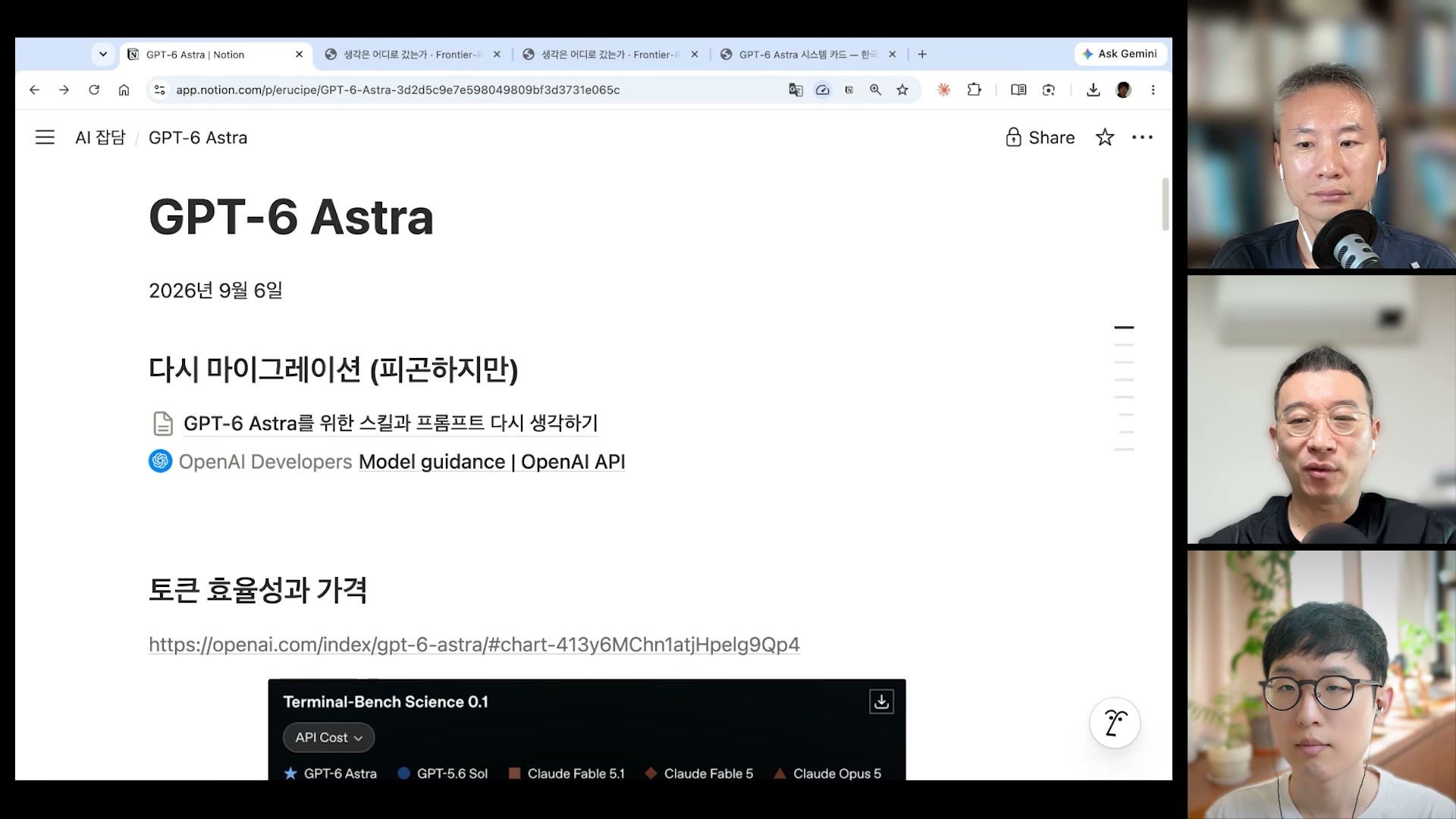This screenshot has width=1456, height=819.
Task: Open the GPT-6 Astra breadcrumb
Action: pyautogui.click(x=198, y=137)
